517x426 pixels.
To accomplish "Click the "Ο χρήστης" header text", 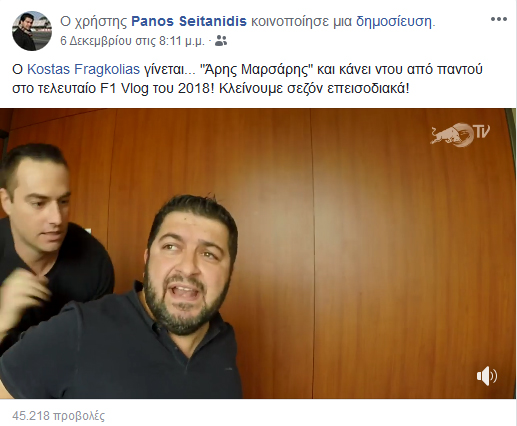I will coord(94,22).
